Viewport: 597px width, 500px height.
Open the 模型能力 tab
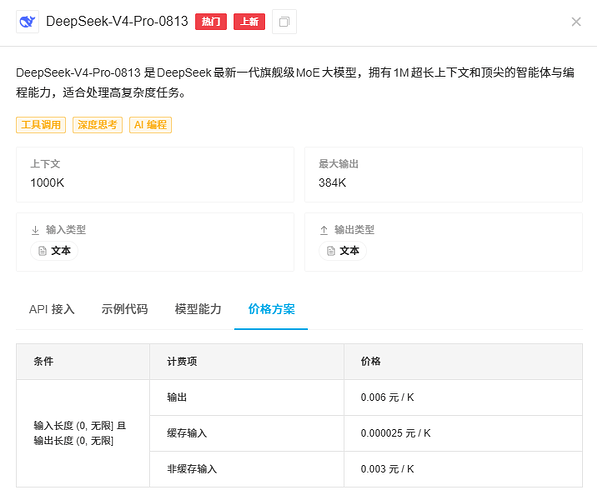(198, 309)
